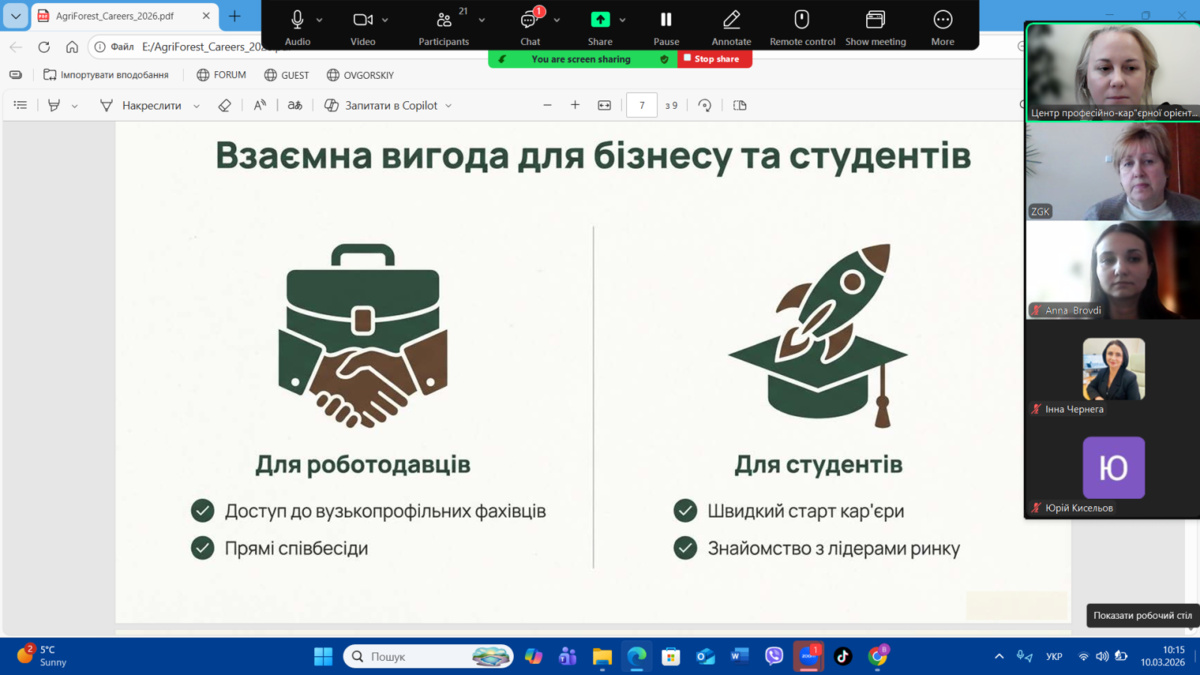Viewport: 1200px width, 675px height.
Task: Open the Participants list
Action: [444, 26]
